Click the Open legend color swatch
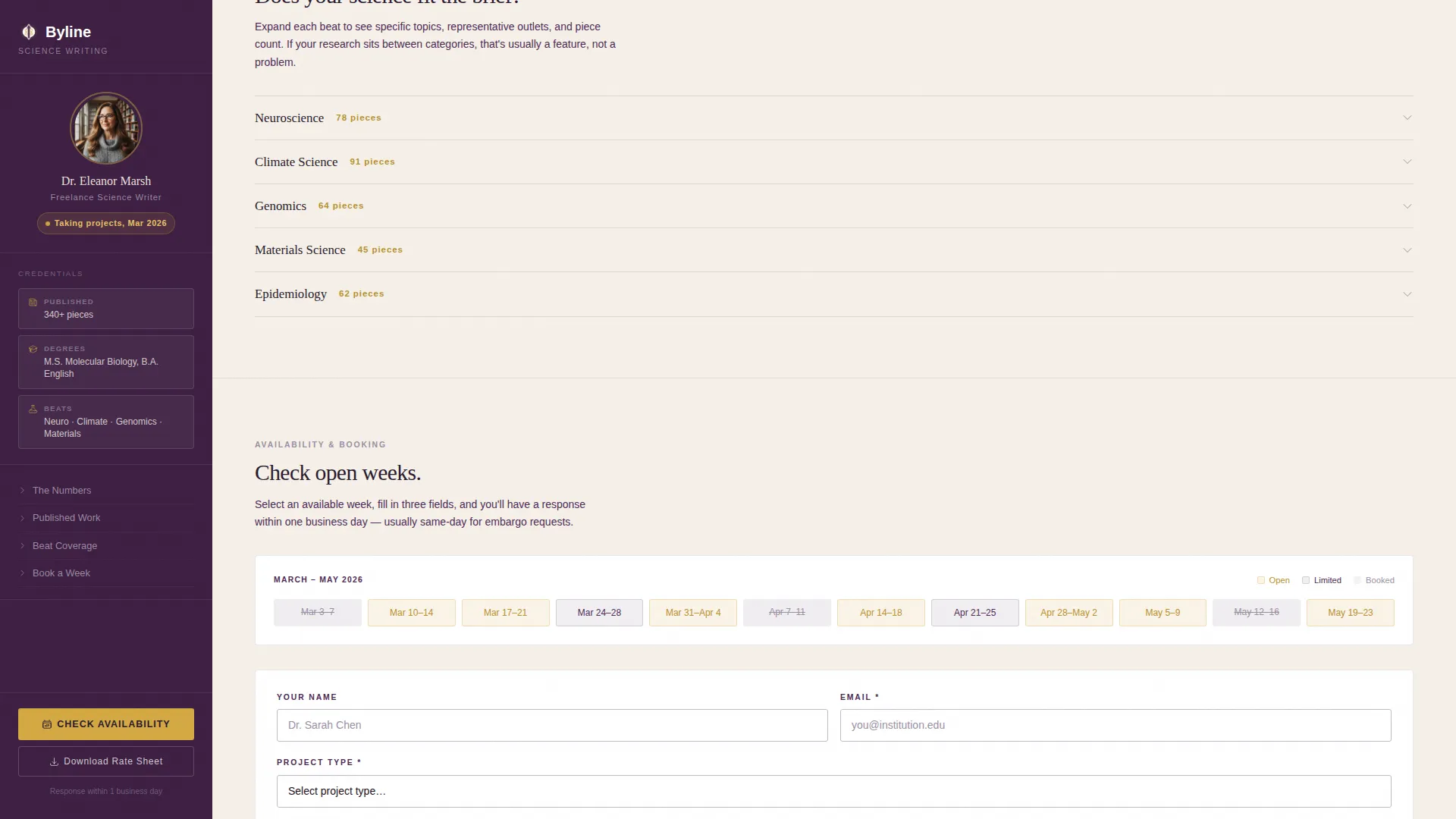The width and height of the screenshot is (1456, 819). [x=1261, y=580]
